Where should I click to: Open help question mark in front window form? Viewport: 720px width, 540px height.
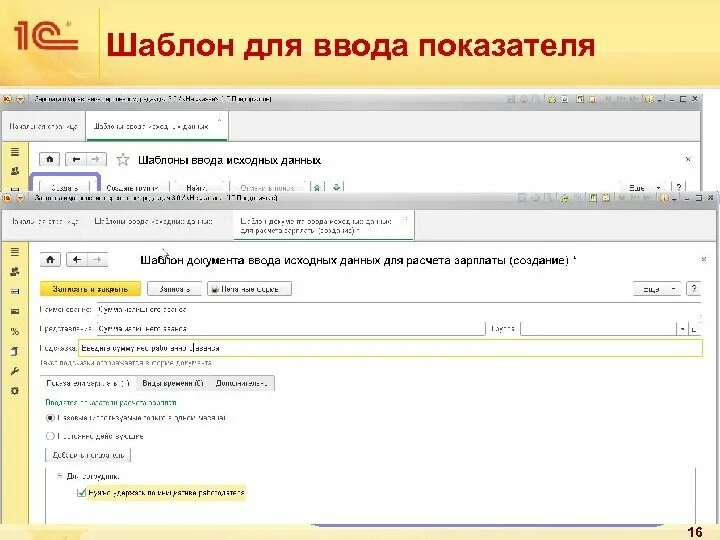694,289
